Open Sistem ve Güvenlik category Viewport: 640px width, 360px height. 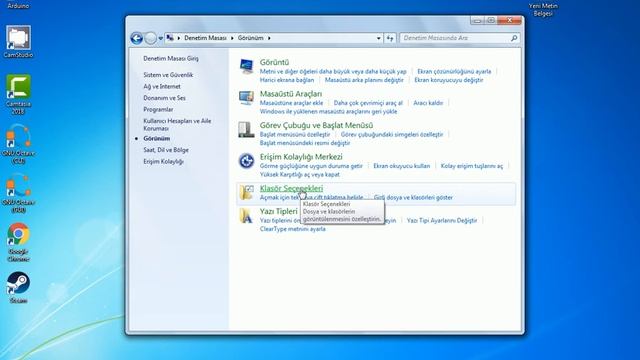coord(168,75)
